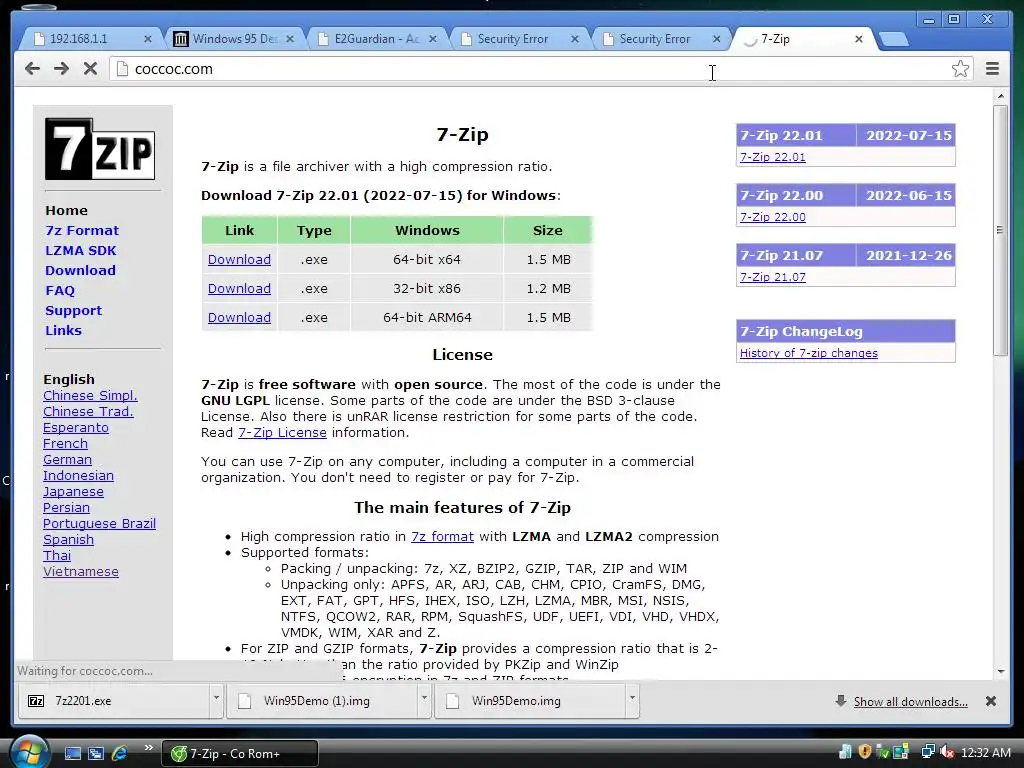Open the 7z Format sidebar link

82,231
